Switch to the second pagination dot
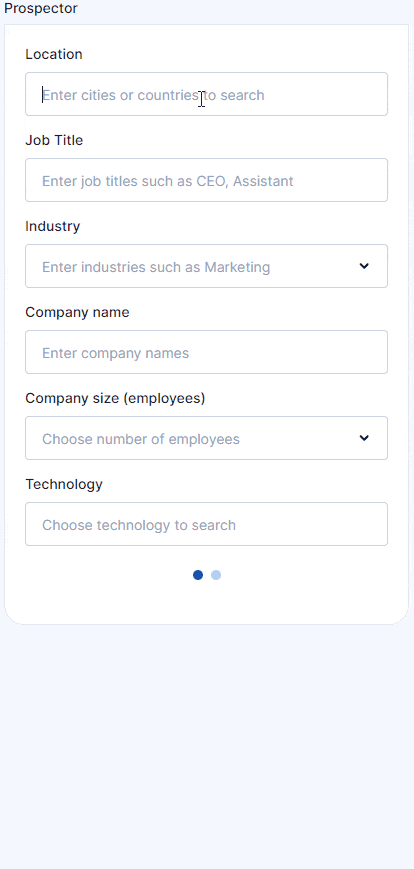Viewport: 414px width, 869px height. (216, 575)
